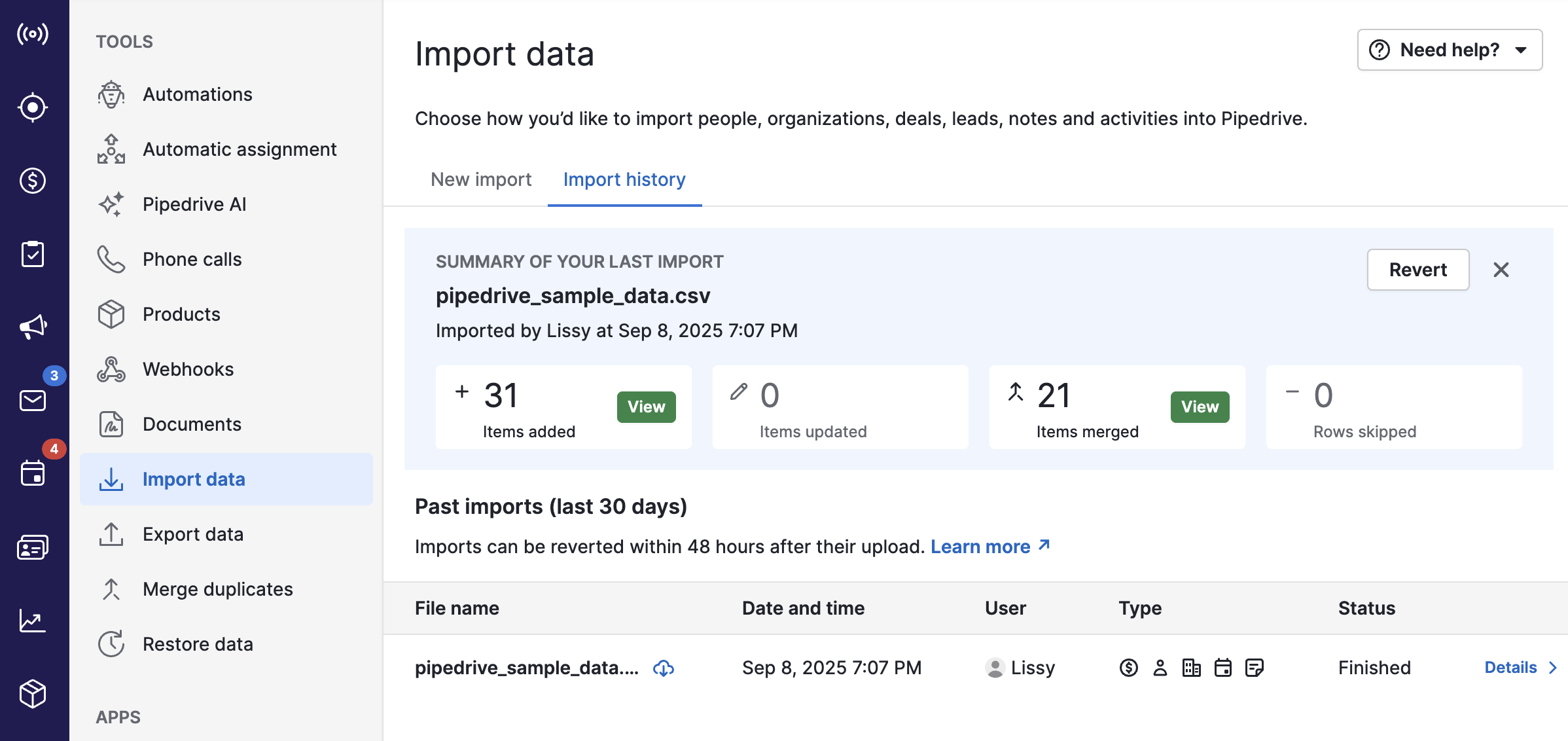Click the Restore data clock icon
Screen dimensions: 1568x741
click(x=111, y=644)
